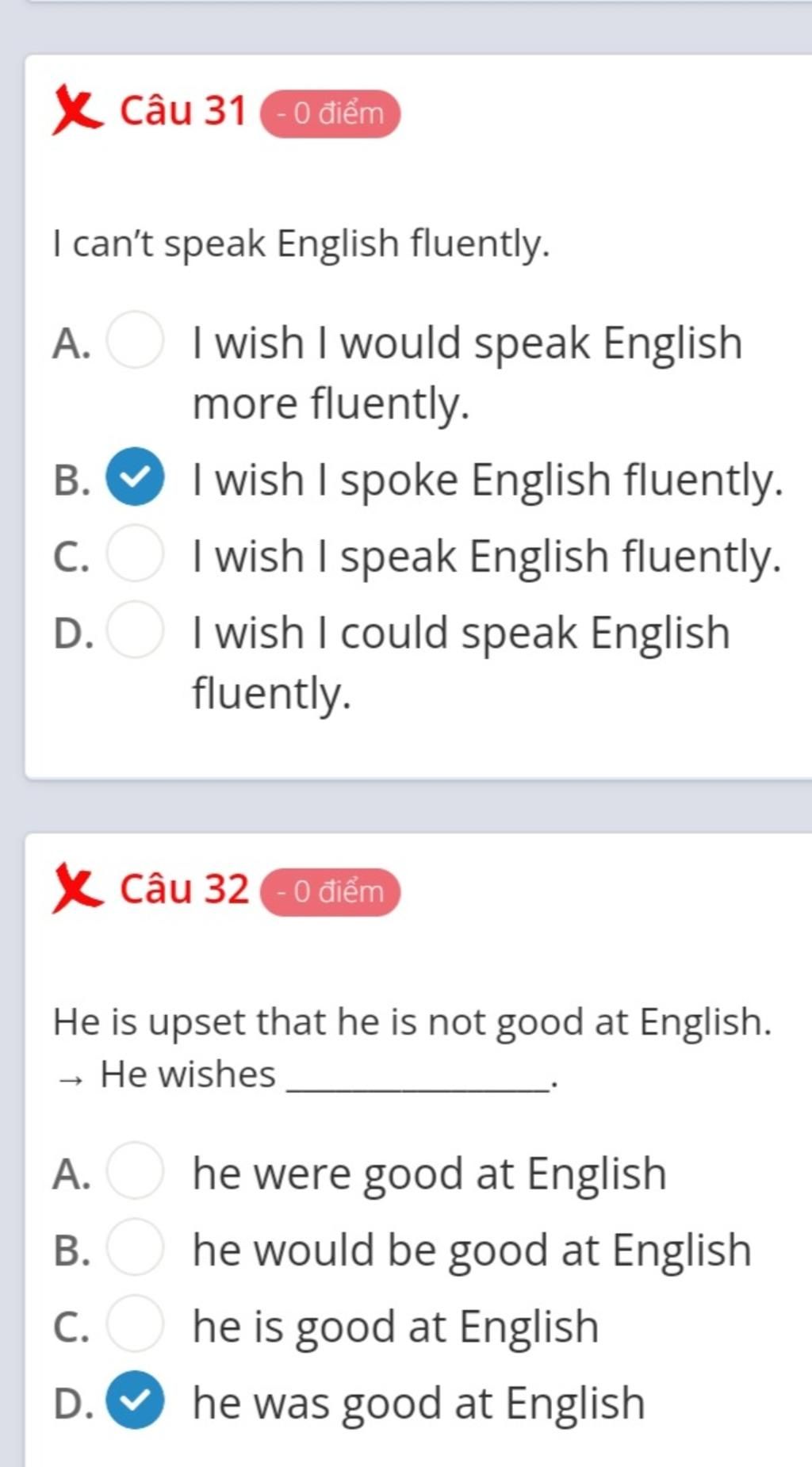Select option C radio in Câu 32
This screenshot has width=812, height=1467.
coord(136,1323)
